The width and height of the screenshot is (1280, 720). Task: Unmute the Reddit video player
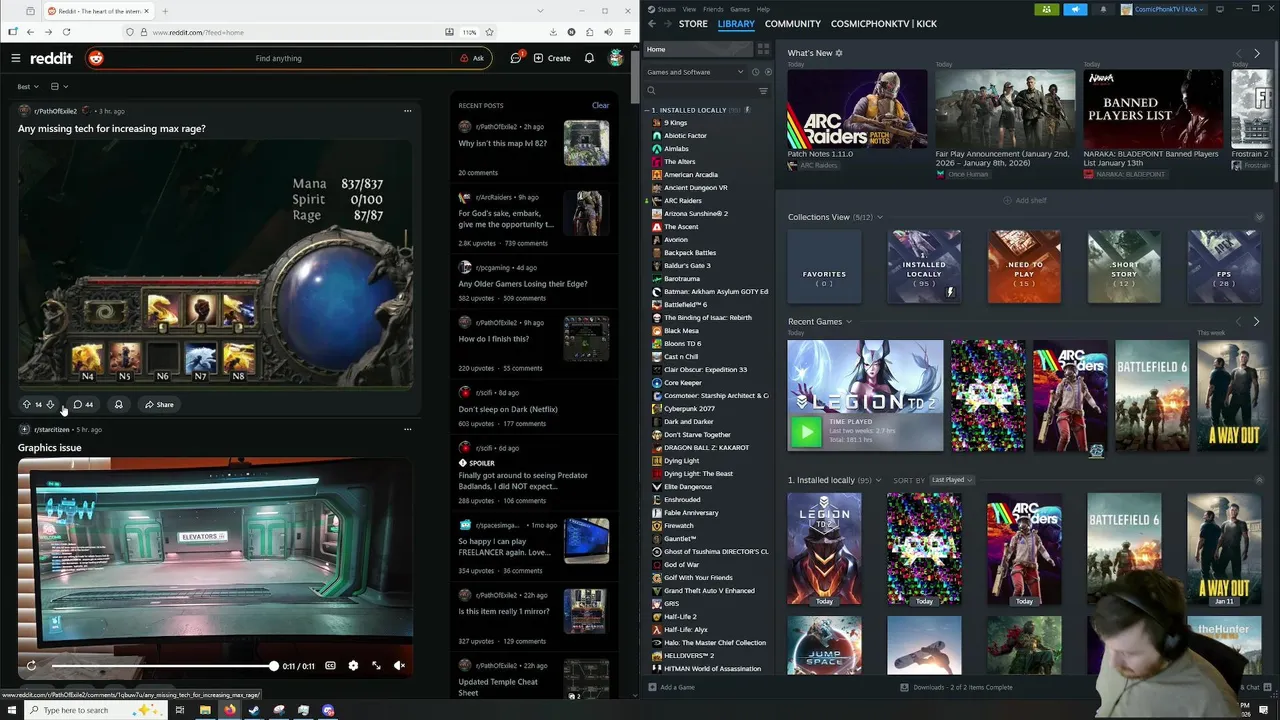point(399,666)
